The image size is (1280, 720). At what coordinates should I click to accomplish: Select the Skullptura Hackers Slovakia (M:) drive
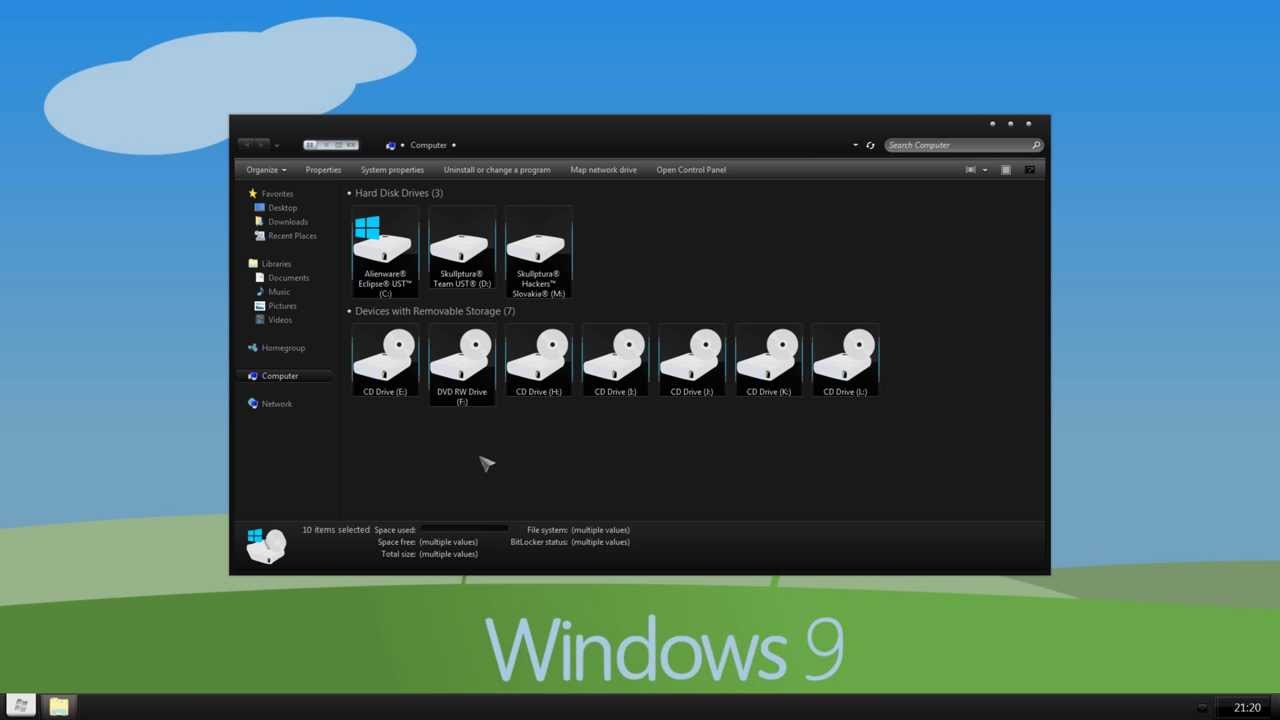tap(539, 253)
